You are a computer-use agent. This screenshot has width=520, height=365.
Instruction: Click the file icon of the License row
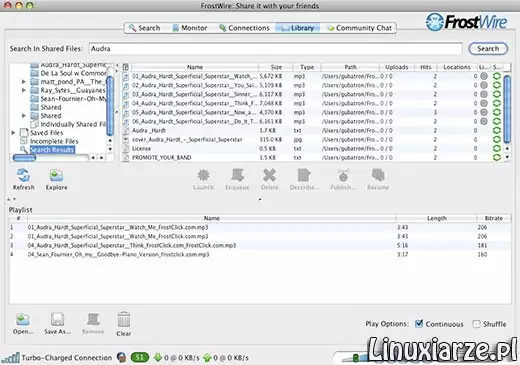click(x=126, y=148)
